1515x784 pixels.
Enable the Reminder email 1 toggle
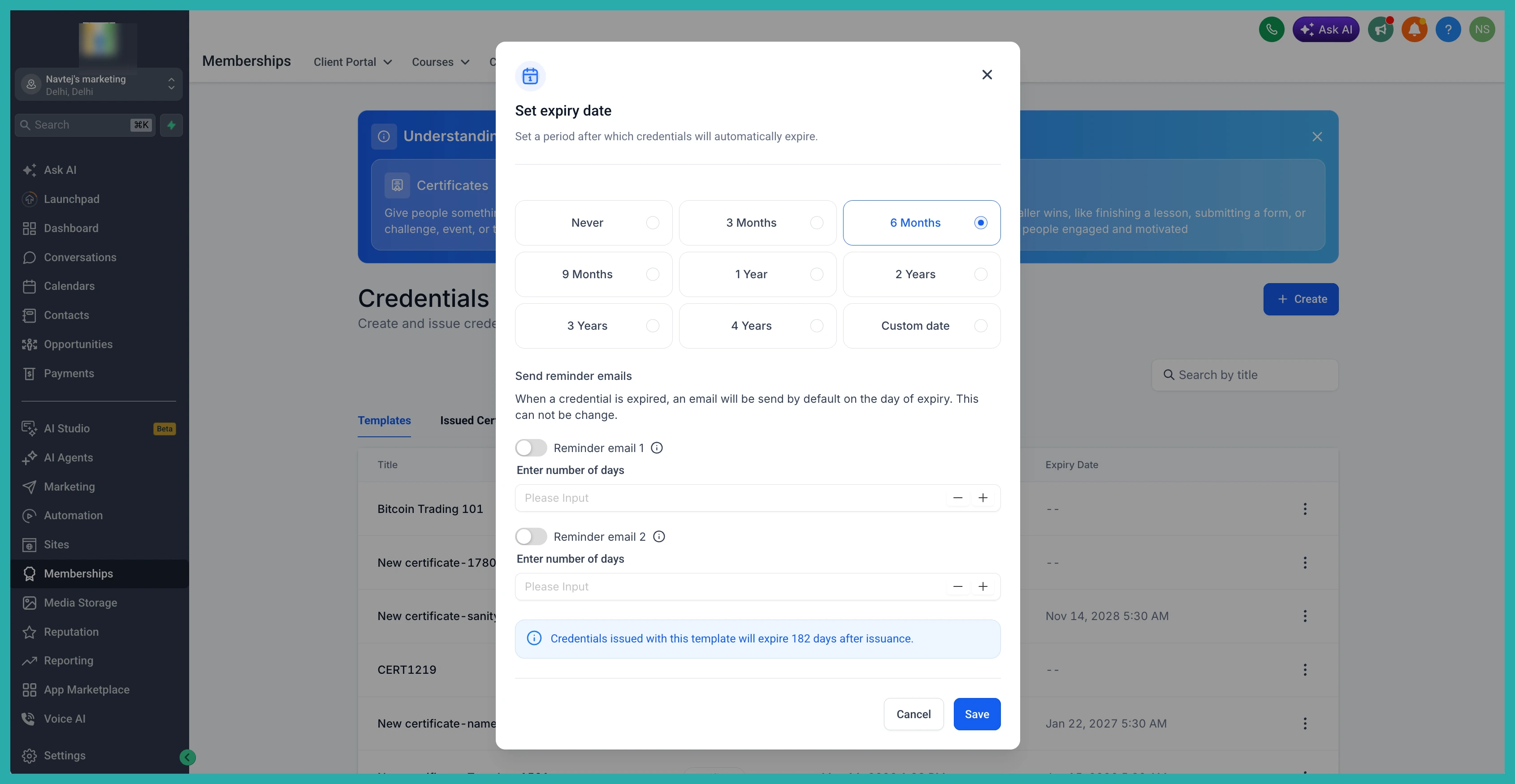(x=531, y=448)
